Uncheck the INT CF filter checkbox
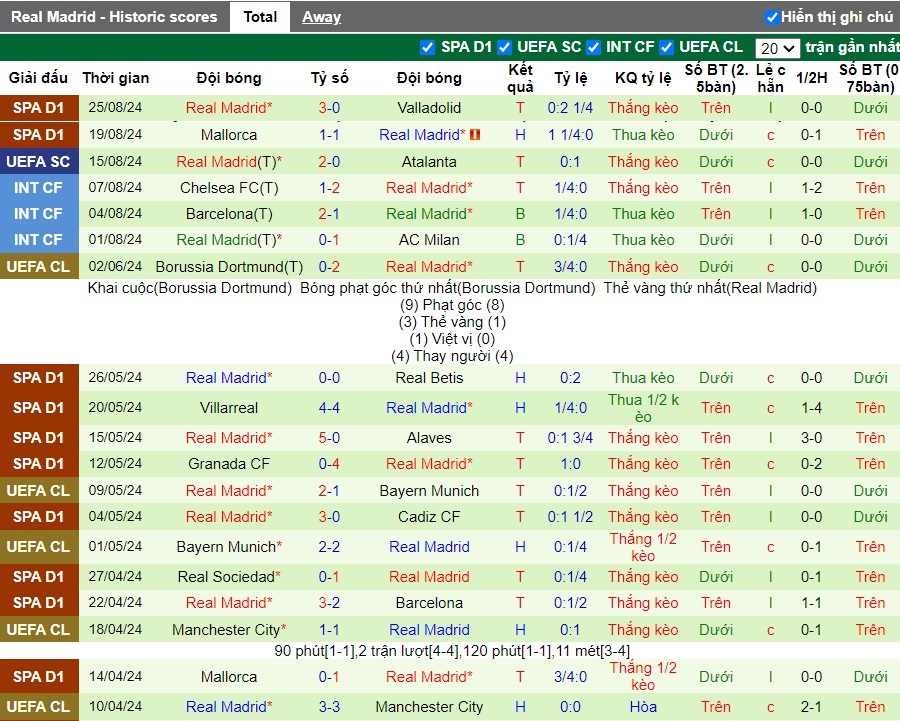The width and height of the screenshot is (900, 721). coord(593,47)
